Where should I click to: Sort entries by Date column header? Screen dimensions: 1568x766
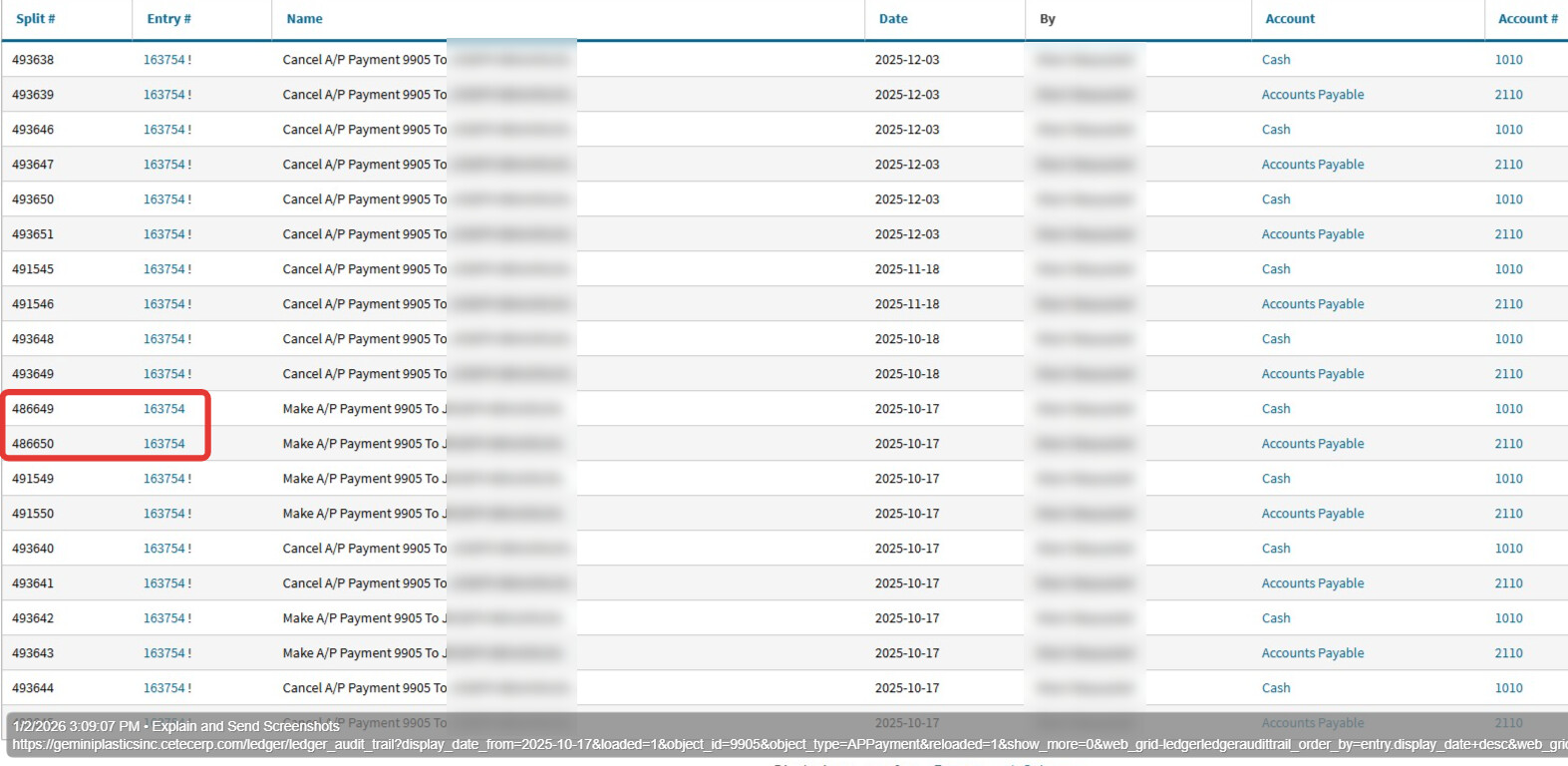pyautogui.click(x=893, y=19)
